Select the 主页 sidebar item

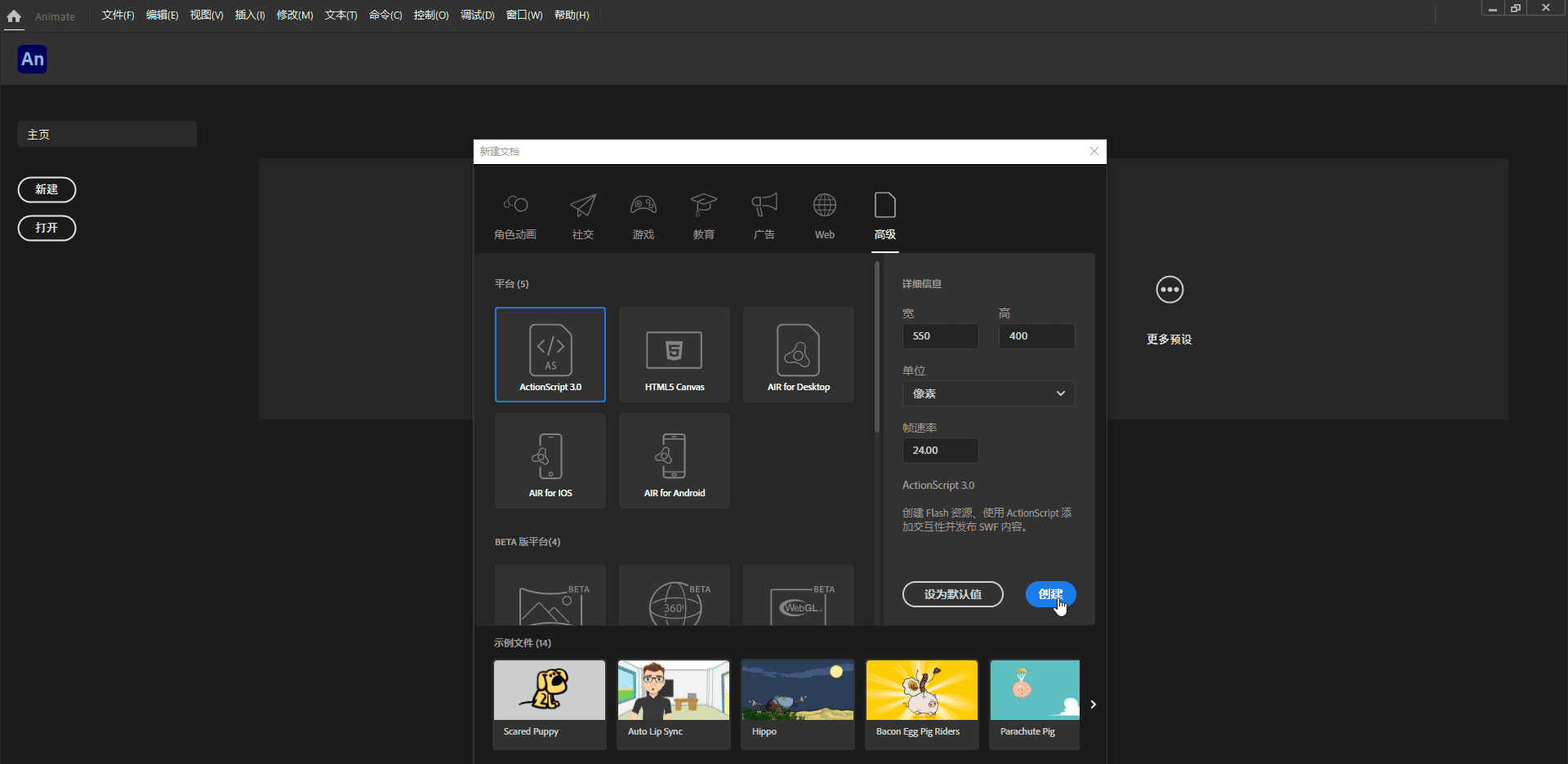107,134
